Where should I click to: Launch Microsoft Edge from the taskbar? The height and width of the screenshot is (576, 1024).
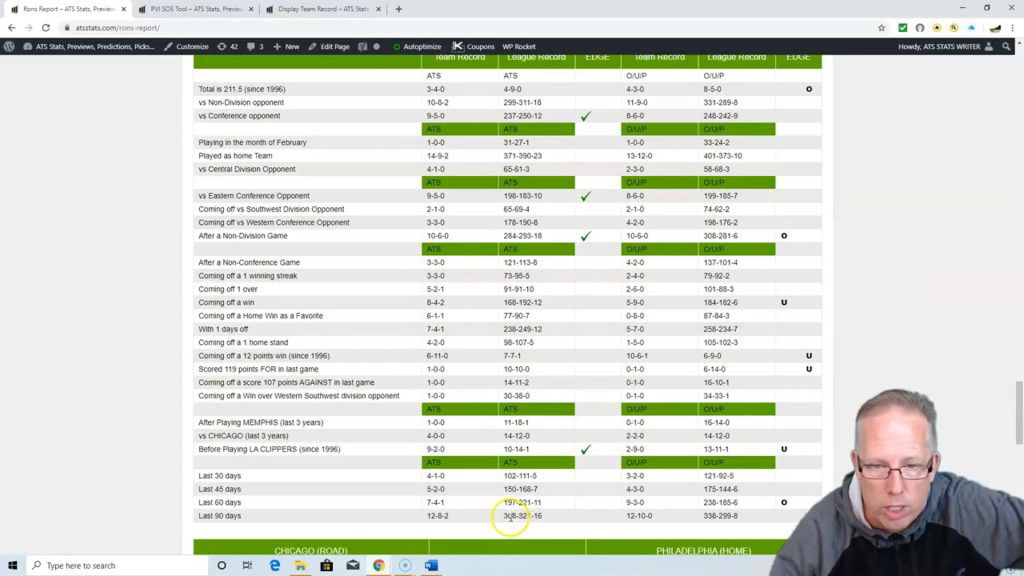point(274,565)
